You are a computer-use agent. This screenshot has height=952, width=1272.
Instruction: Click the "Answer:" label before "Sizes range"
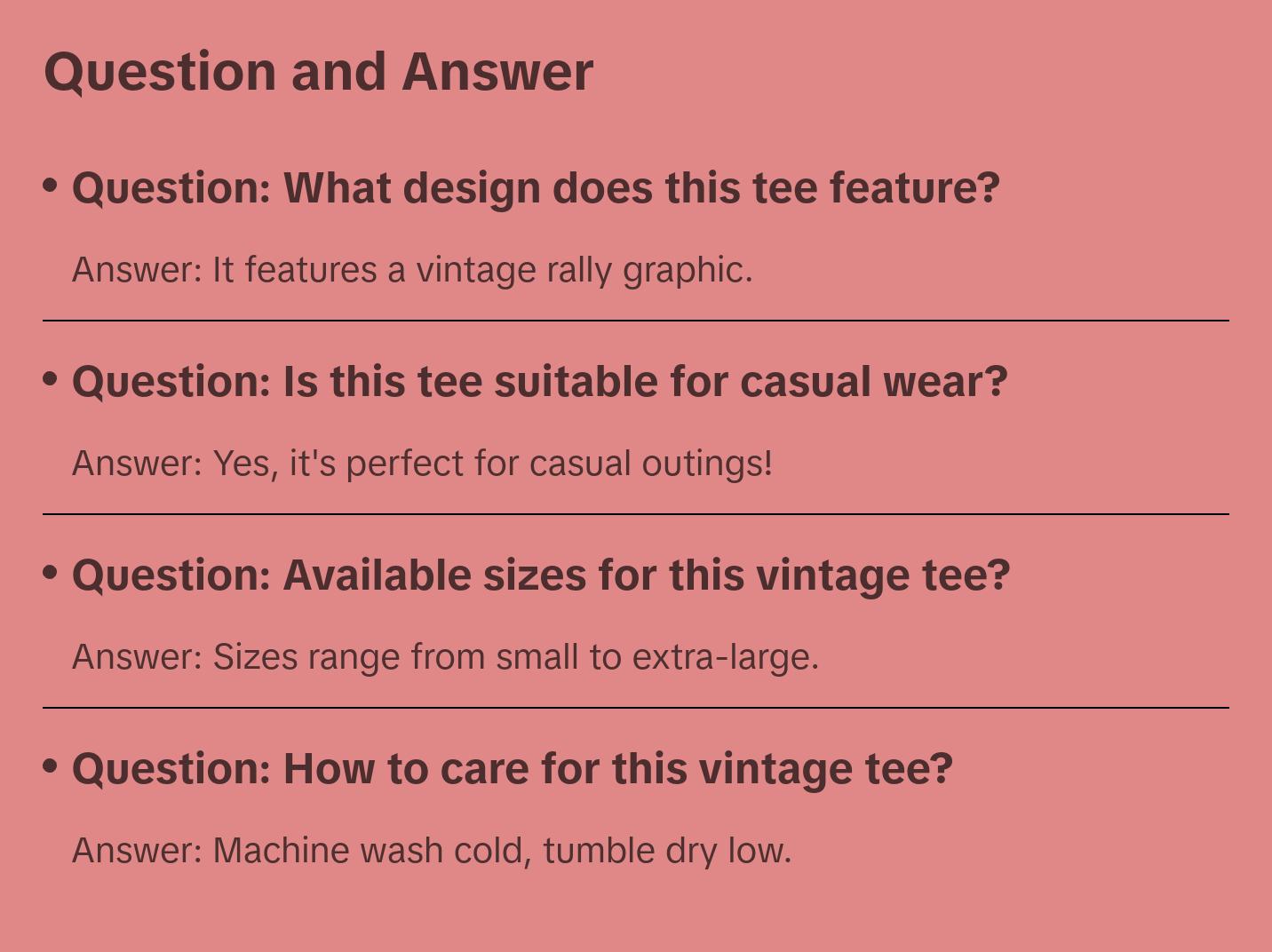click(138, 657)
